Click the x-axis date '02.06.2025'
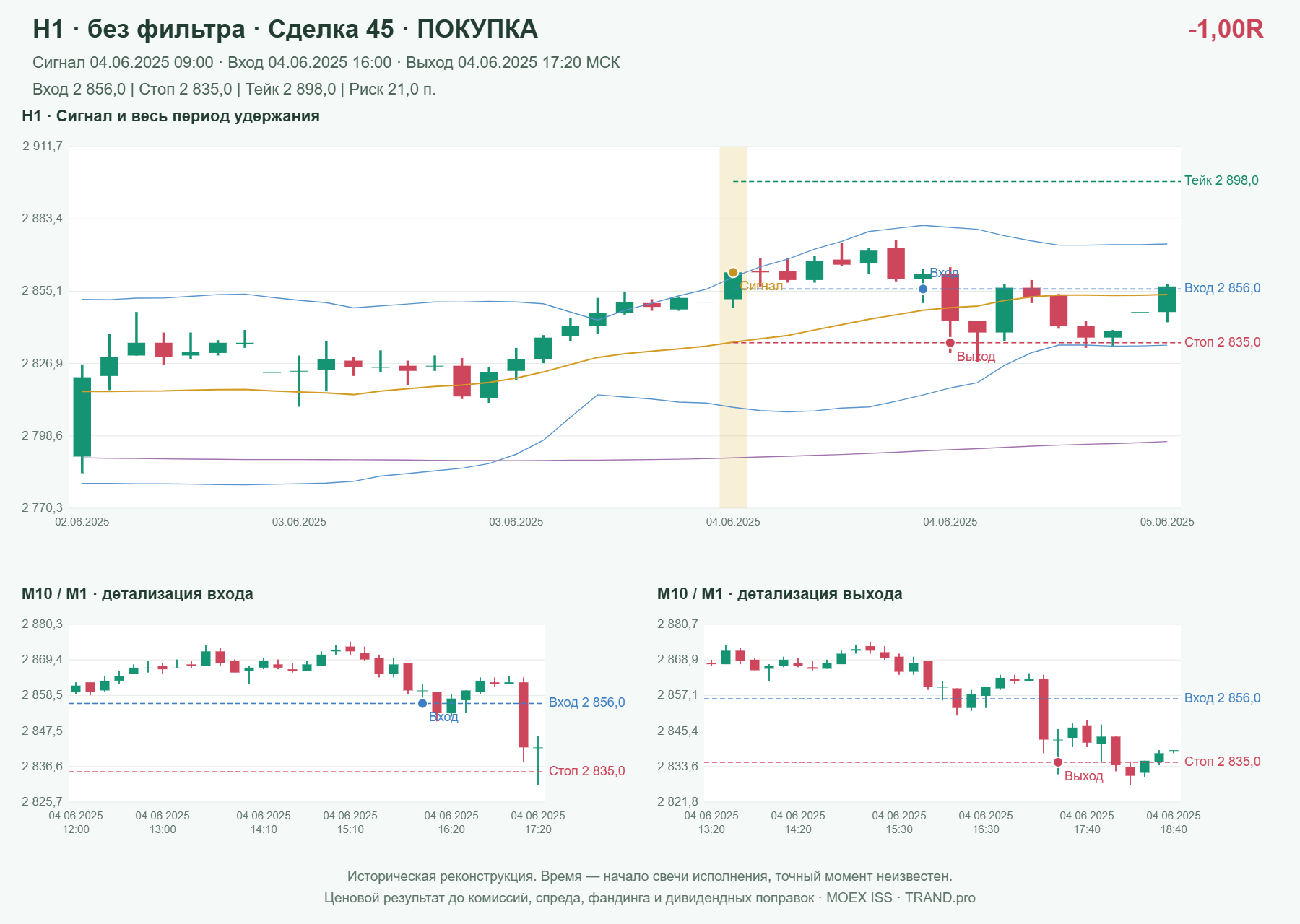The width and height of the screenshot is (1300, 924). (82, 522)
